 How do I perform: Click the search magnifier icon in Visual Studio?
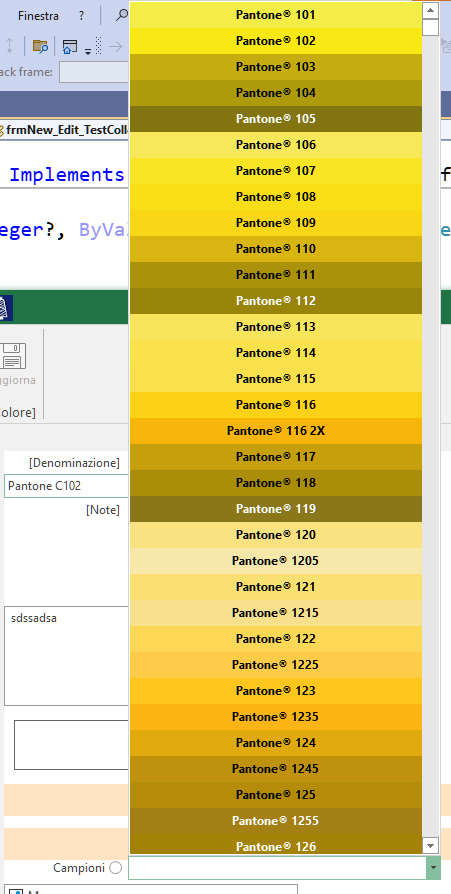click(121, 15)
